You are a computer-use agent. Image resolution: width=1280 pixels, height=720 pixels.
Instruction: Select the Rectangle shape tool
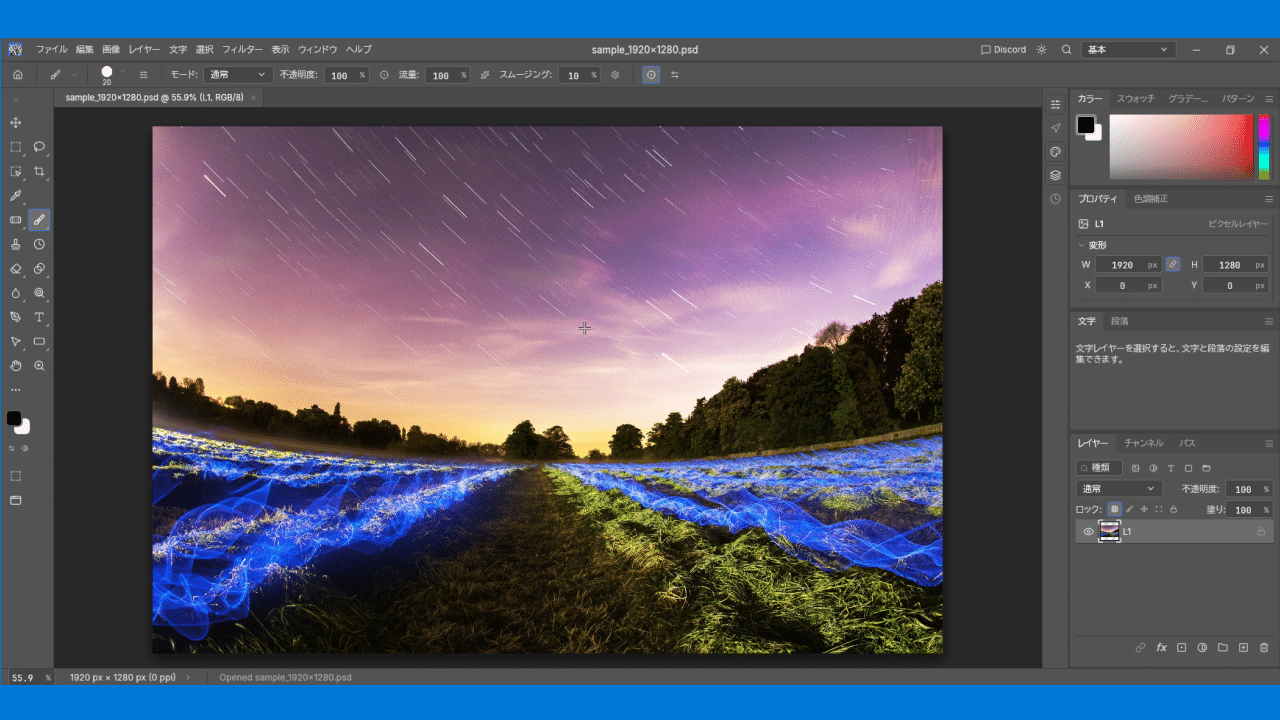click(39, 342)
